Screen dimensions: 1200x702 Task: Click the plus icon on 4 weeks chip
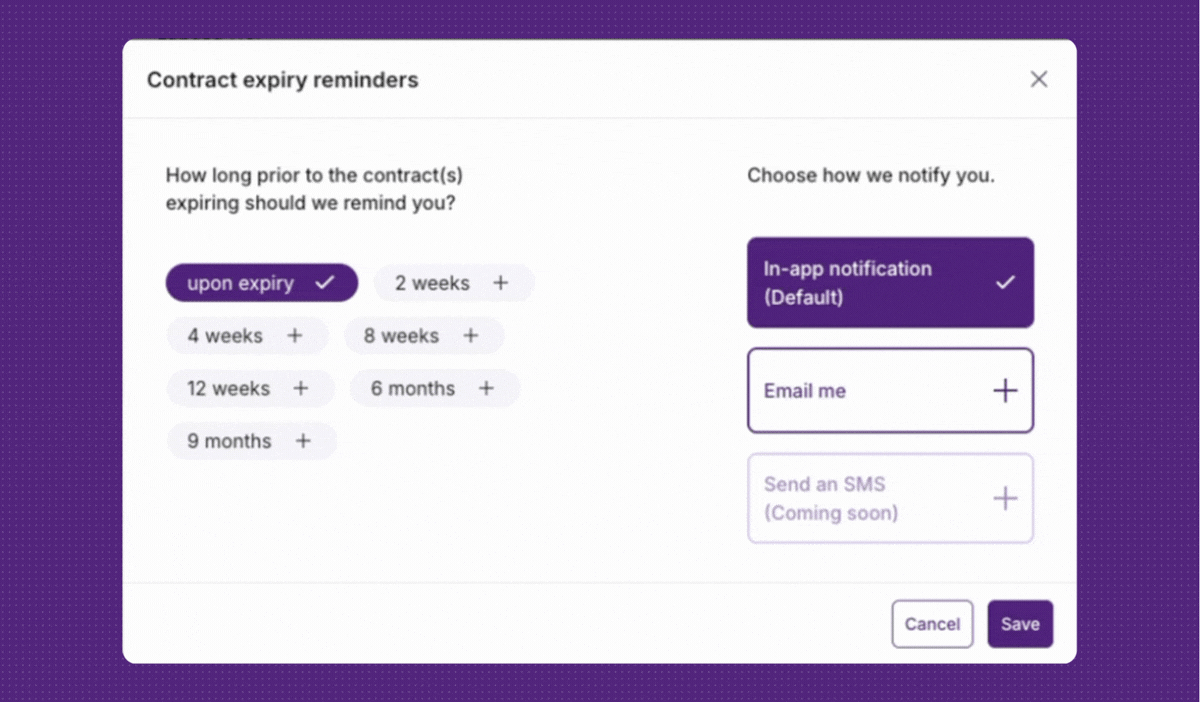point(295,336)
